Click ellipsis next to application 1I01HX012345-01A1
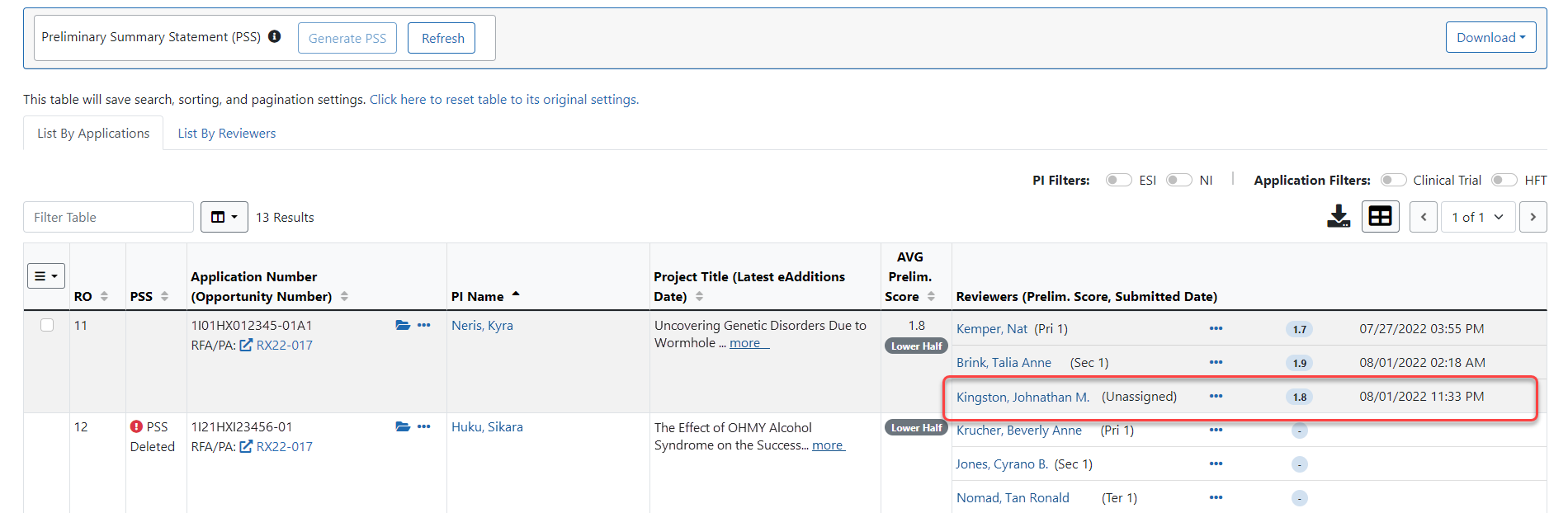Viewport: 1568px width, 513px height. (424, 325)
